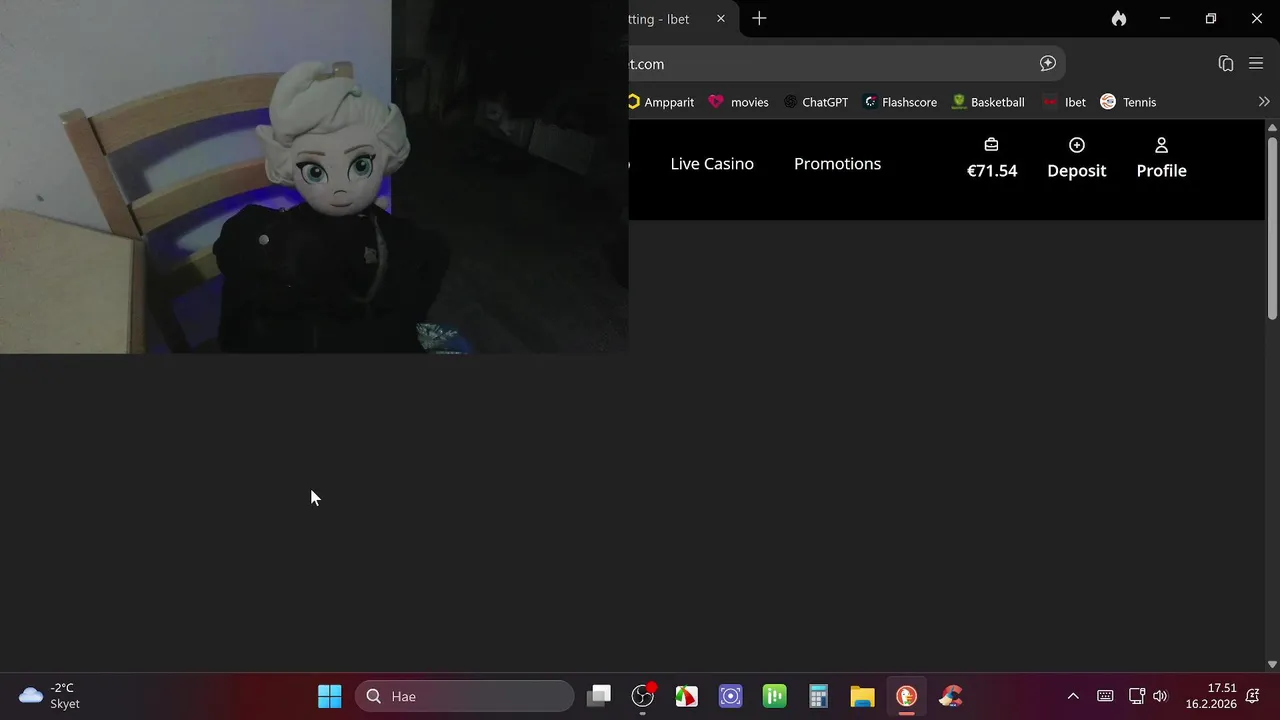Screen dimensions: 1280x720
Task: Open clock and calendar 17.51
Action: 1211,696
